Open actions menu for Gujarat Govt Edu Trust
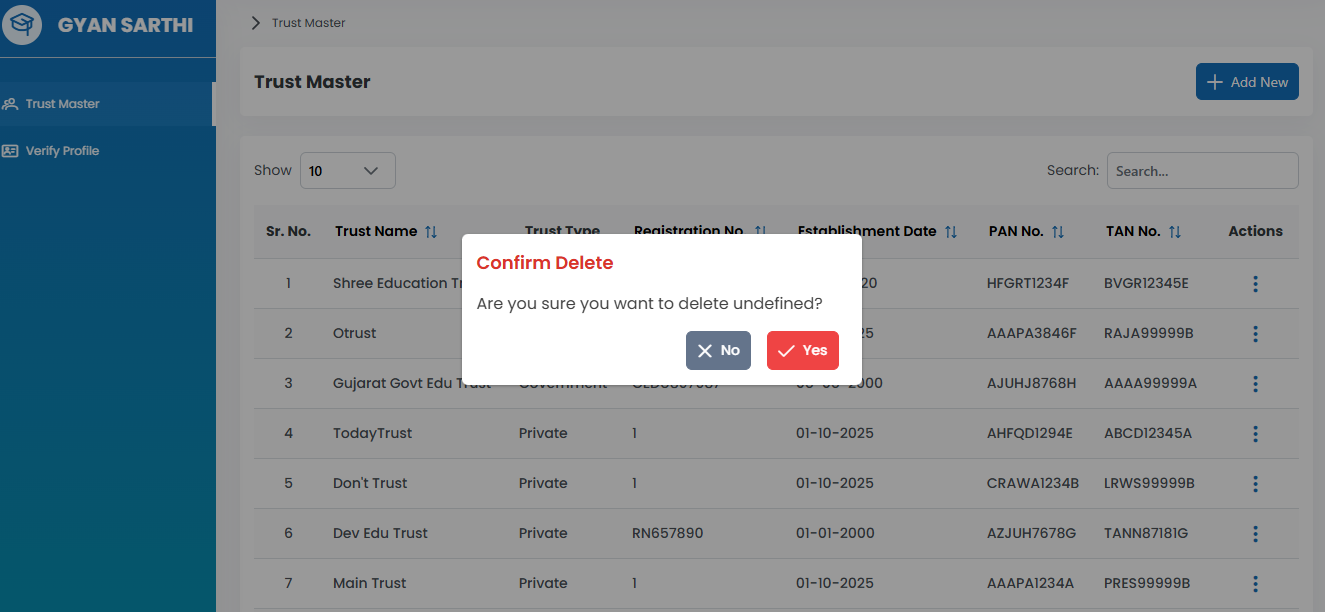The width and height of the screenshot is (1325, 612). (x=1255, y=384)
